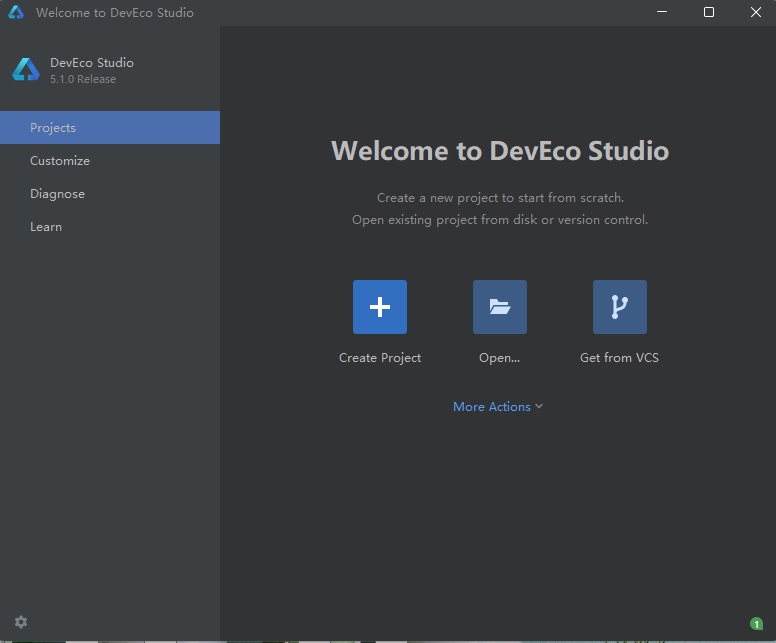Open settings via the gear icon

[x=21, y=622]
